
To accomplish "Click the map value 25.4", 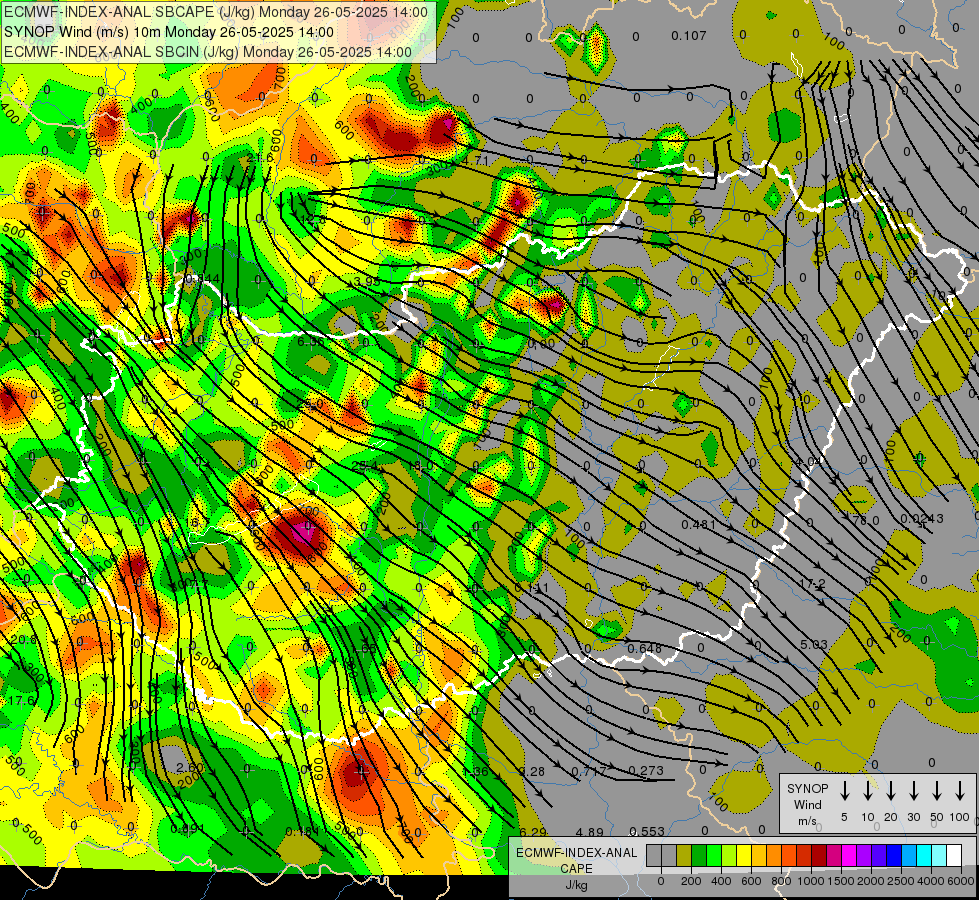I will pyautogui.click(x=365, y=466).
